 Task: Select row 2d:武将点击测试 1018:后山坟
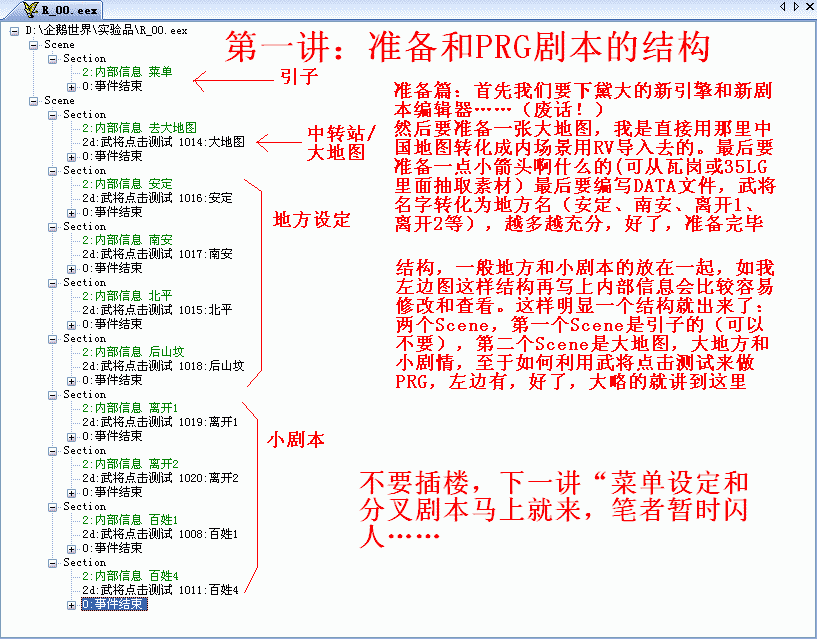tap(163, 366)
